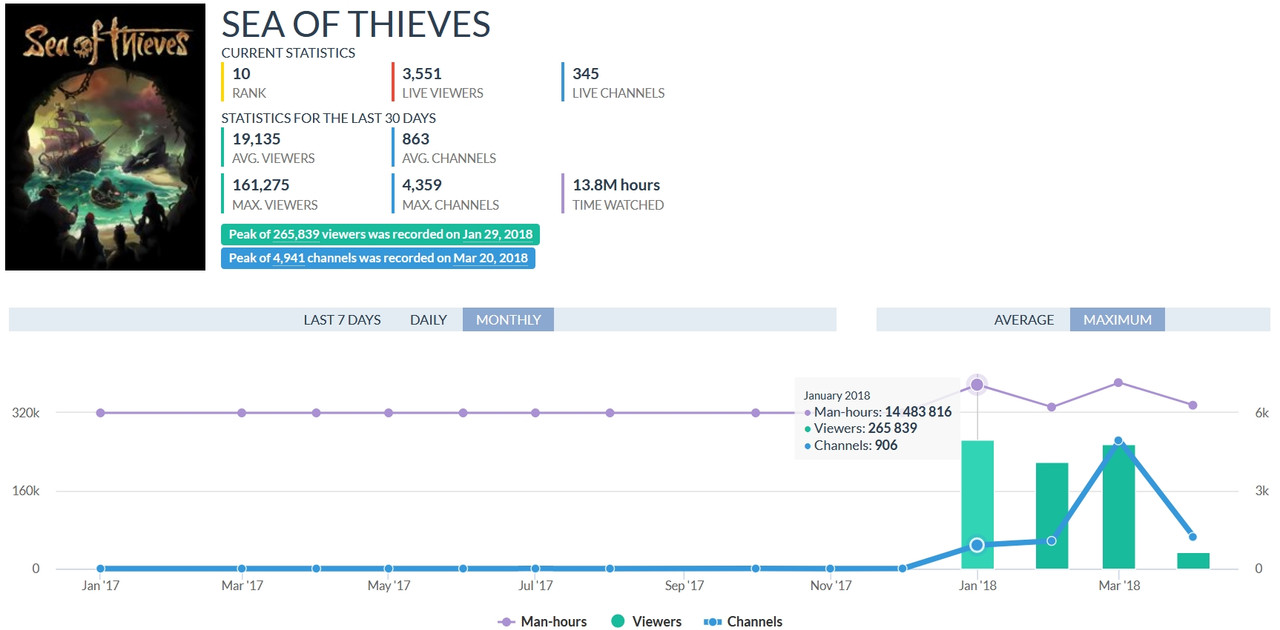
Task: Toggle the Man-hours legend series
Action: pos(543,622)
